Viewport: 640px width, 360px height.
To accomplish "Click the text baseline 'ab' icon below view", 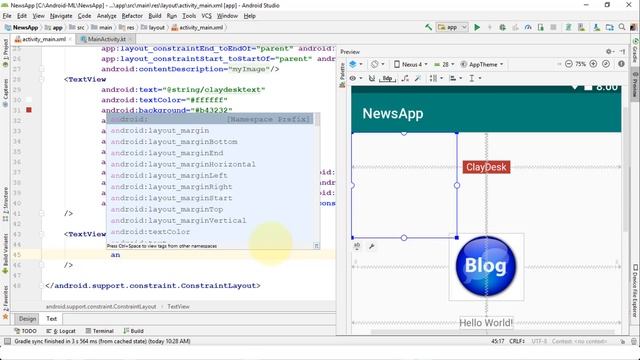I will 357,246.
